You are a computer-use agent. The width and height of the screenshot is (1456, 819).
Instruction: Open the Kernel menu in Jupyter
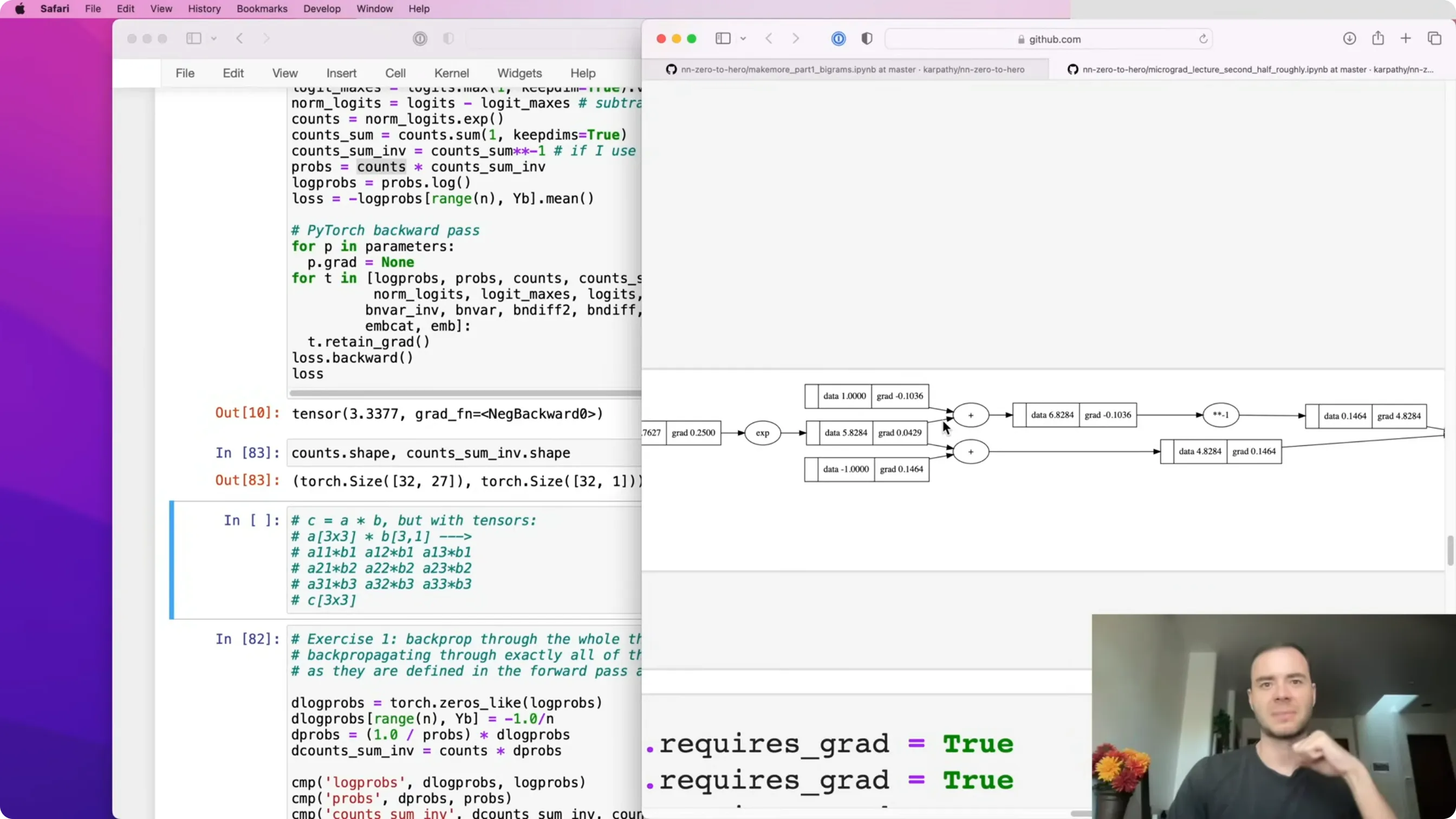pos(451,73)
